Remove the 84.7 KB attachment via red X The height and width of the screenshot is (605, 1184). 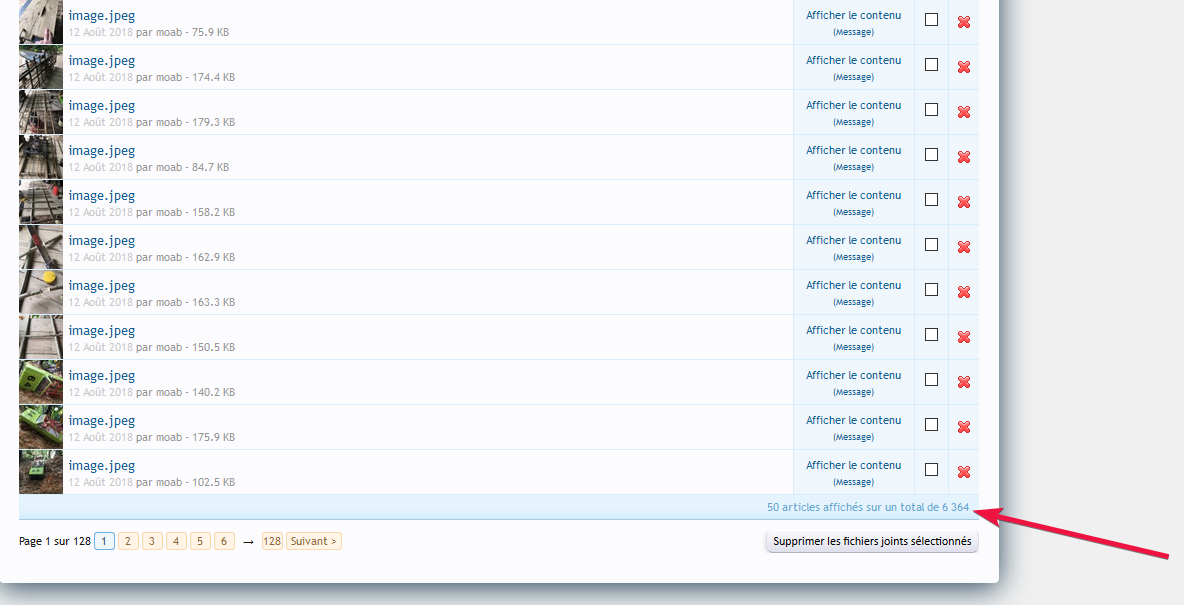coord(963,157)
